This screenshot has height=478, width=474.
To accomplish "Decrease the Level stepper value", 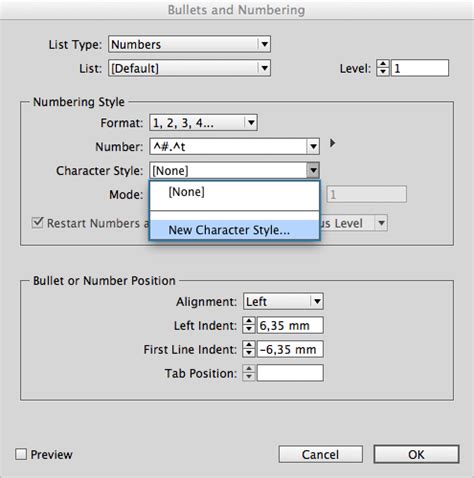I will click(383, 72).
